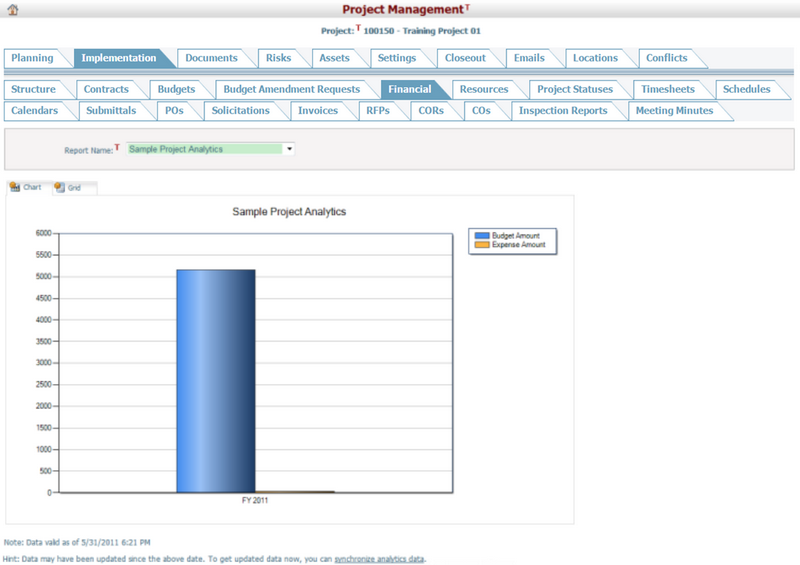Click the Expense Amount legend swatch

[482, 244]
